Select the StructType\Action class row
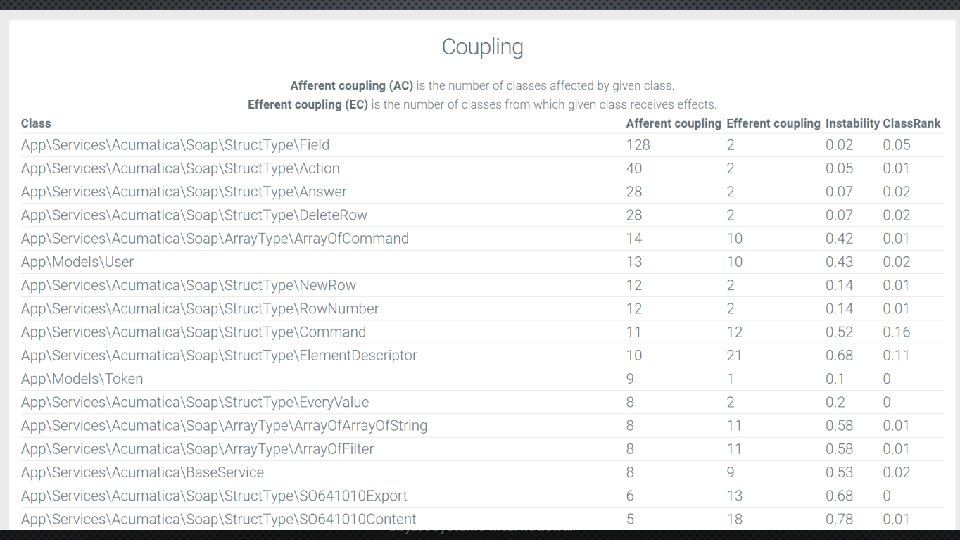The height and width of the screenshot is (540, 960). 180,168
